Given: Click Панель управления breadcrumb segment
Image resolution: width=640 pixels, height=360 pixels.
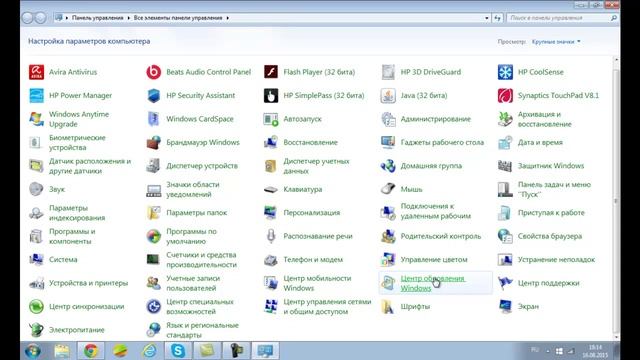Looking at the screenshot, I should 98,18.
